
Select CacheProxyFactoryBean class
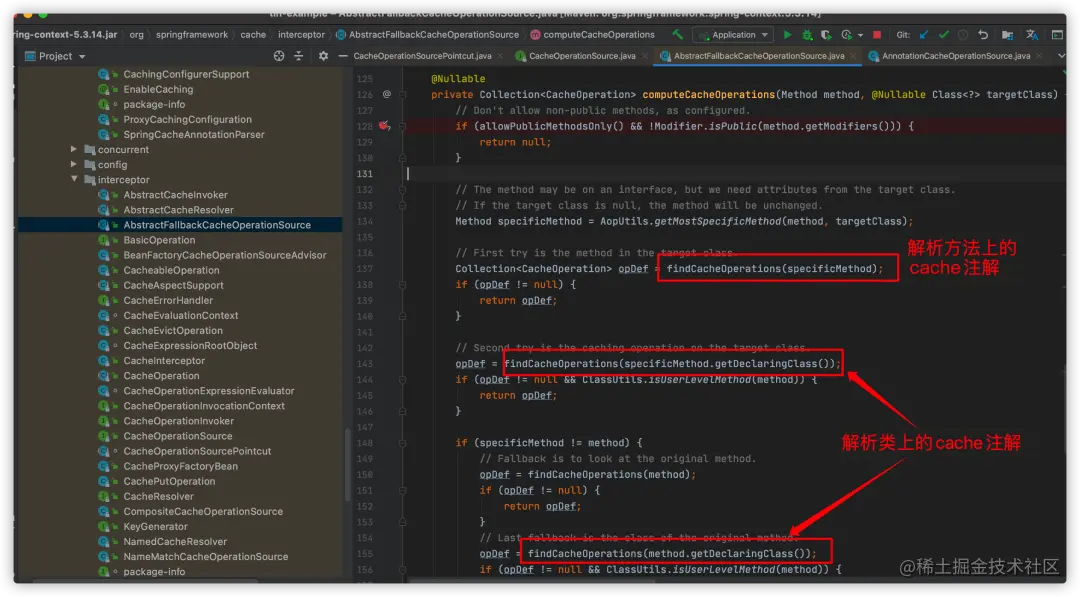click(x=180, y=466)
